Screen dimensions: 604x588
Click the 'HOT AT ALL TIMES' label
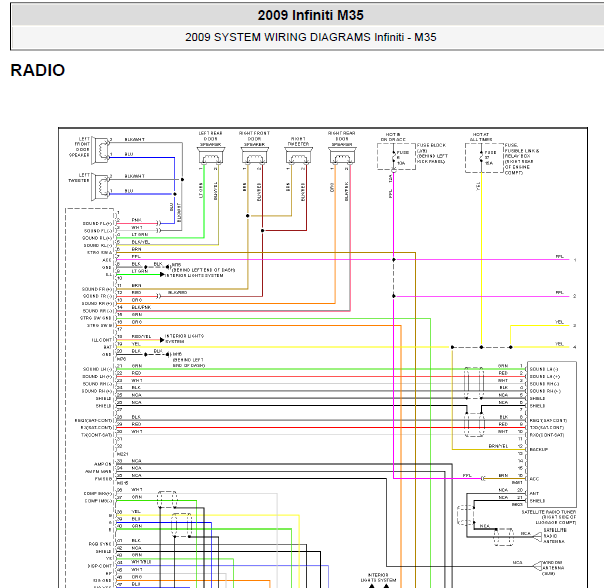[x=480, y=137]
